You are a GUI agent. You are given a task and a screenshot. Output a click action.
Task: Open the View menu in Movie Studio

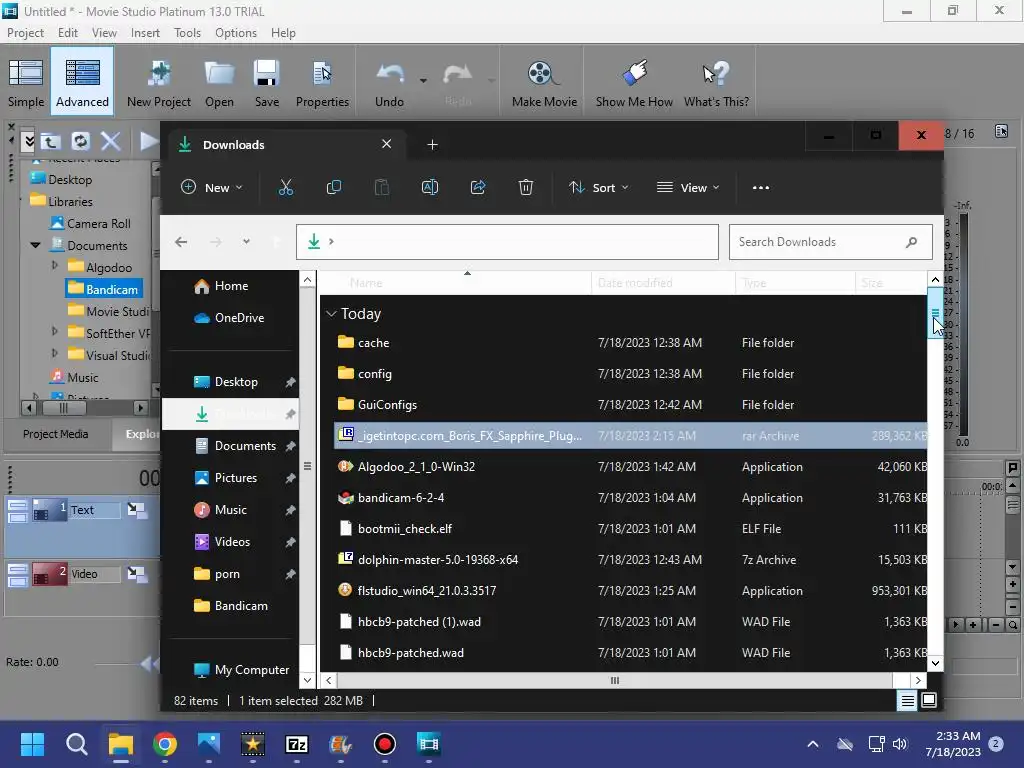tap(104, 33)
